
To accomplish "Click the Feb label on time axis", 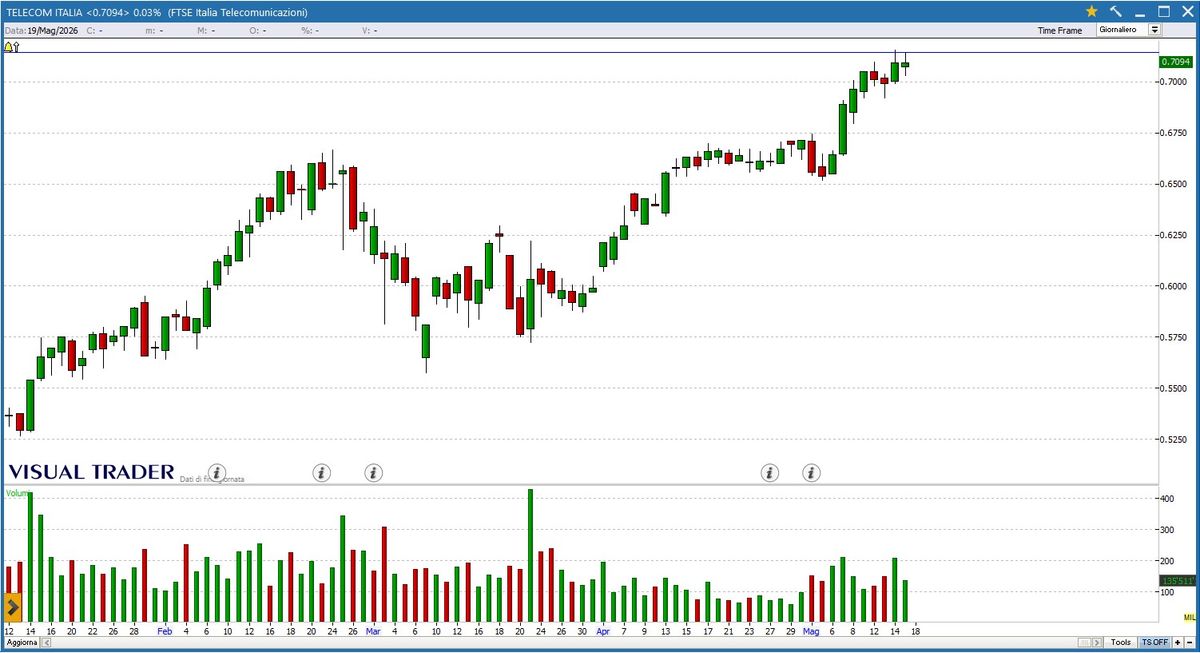I will pos(164,632).
